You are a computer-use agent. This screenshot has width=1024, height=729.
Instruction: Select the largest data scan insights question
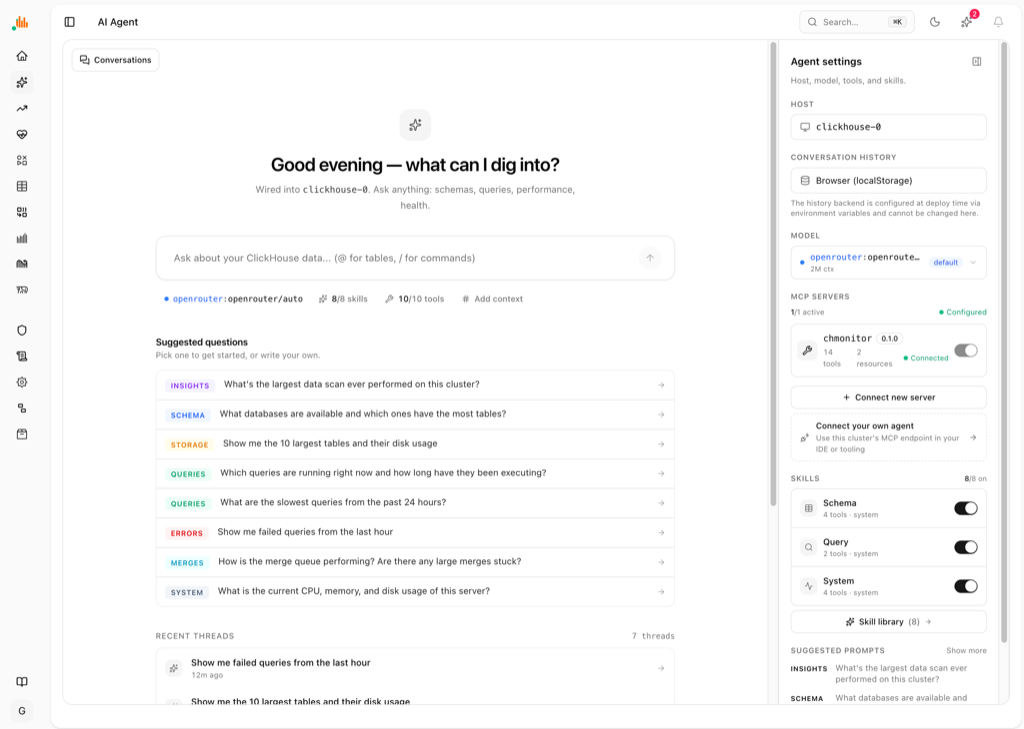pyautogui.click(x=415, y=385)
